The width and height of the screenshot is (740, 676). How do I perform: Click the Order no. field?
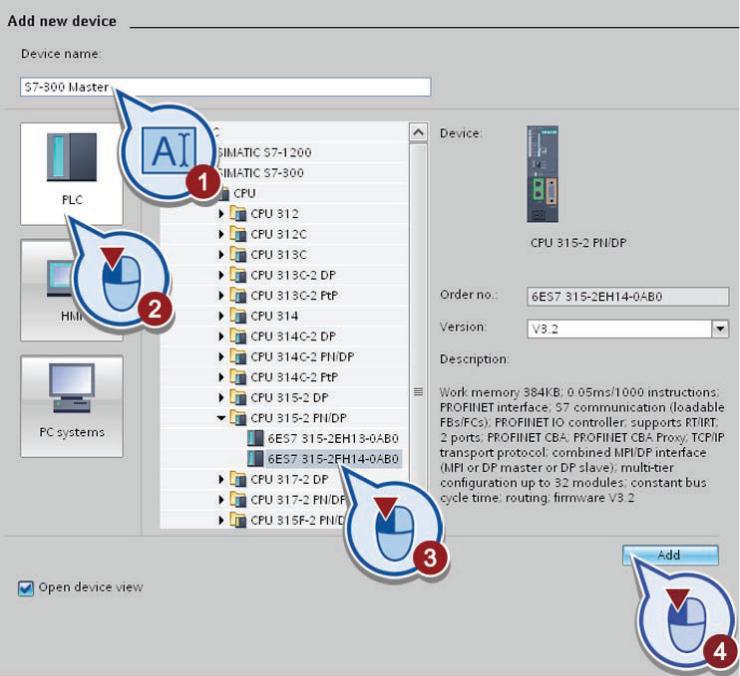click(x=628, y=296)
